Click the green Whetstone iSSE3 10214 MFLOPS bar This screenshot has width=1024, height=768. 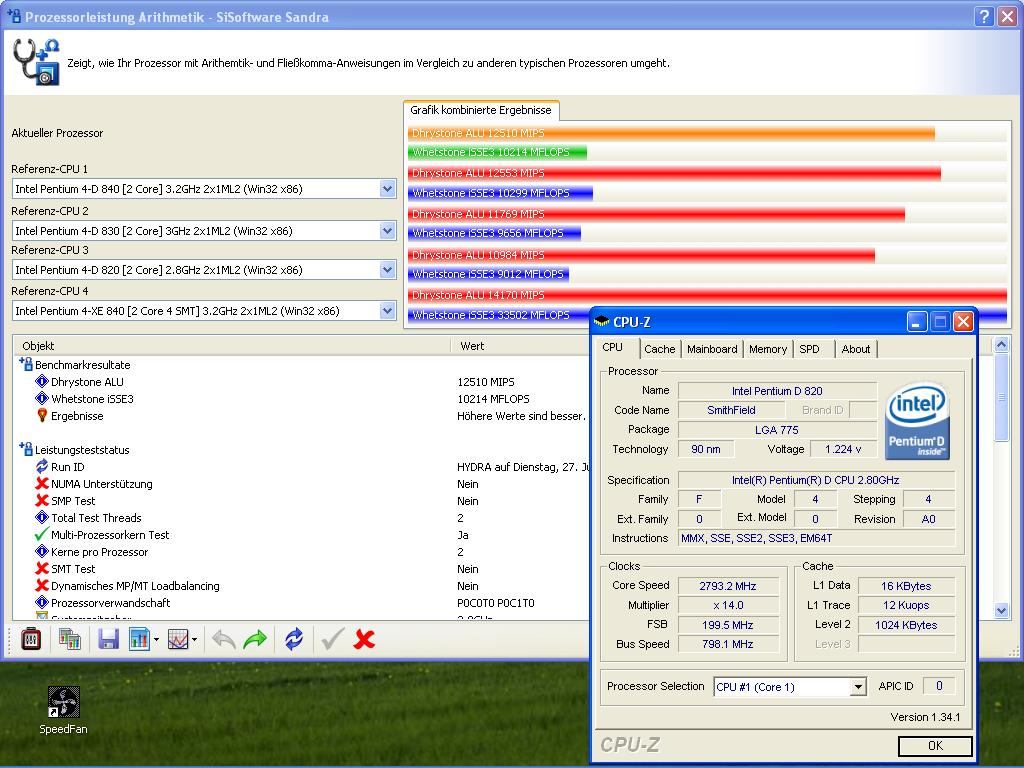(498, 152)
